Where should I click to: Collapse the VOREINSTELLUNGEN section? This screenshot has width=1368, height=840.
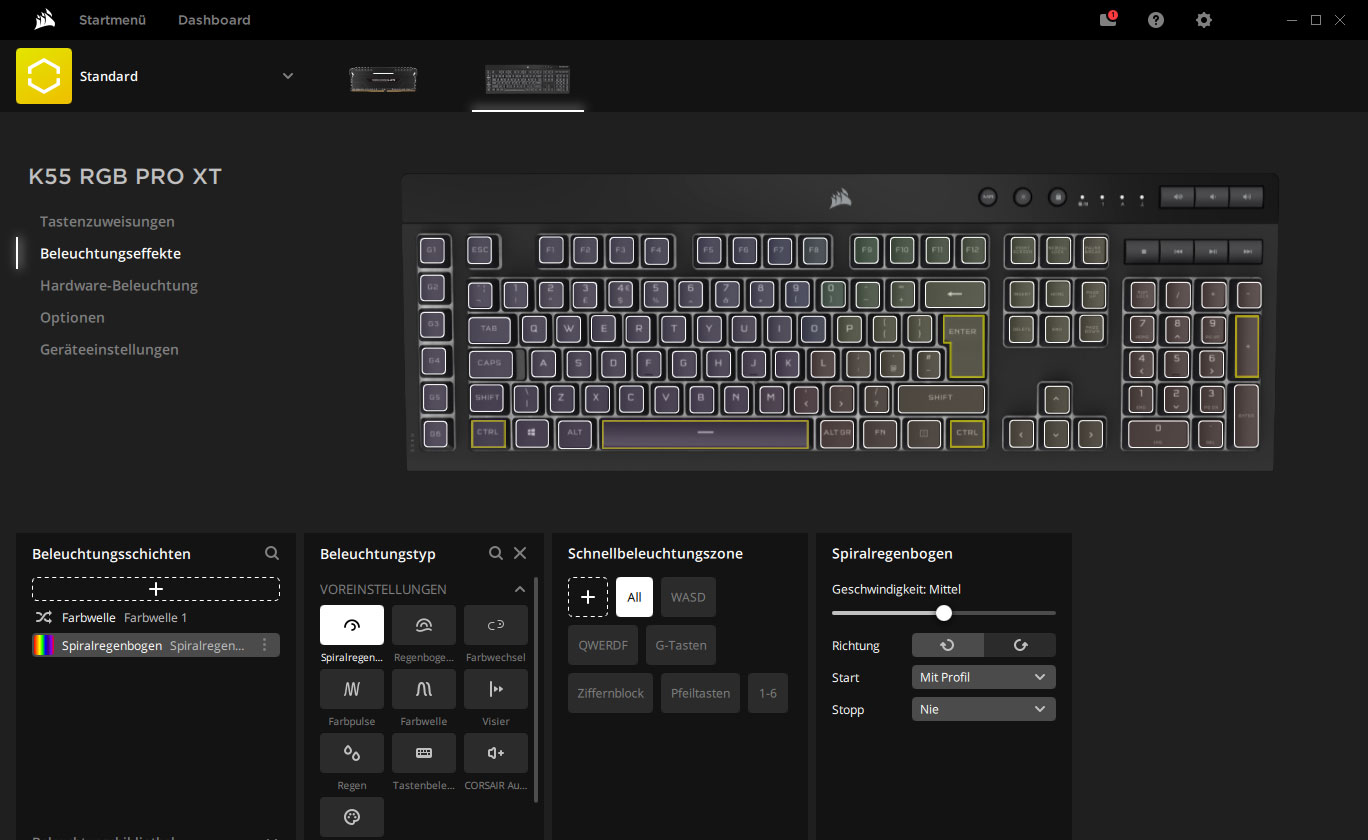(x=520, y=589)
